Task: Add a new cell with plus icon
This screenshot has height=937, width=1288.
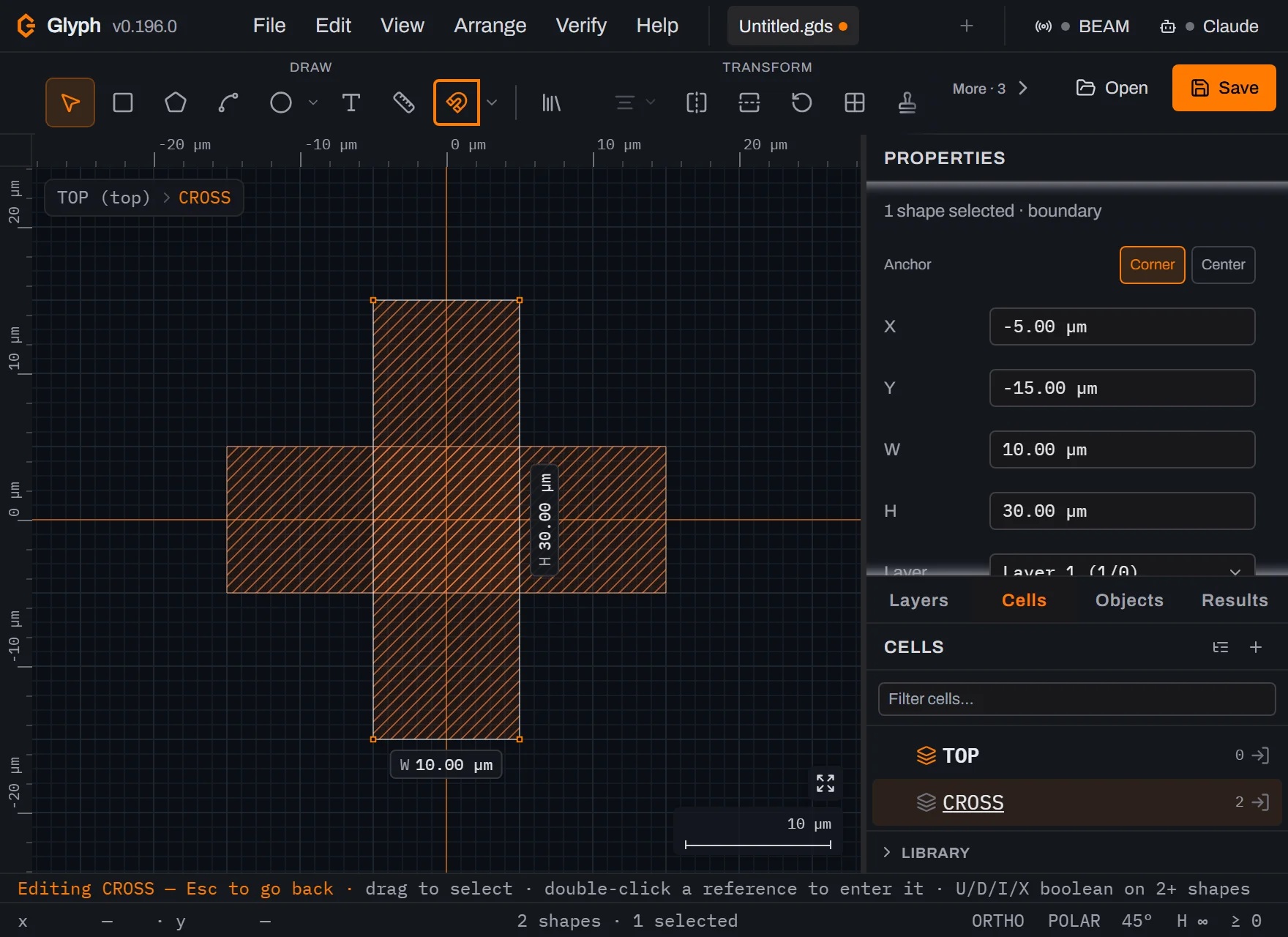Action: [1256, 647]
